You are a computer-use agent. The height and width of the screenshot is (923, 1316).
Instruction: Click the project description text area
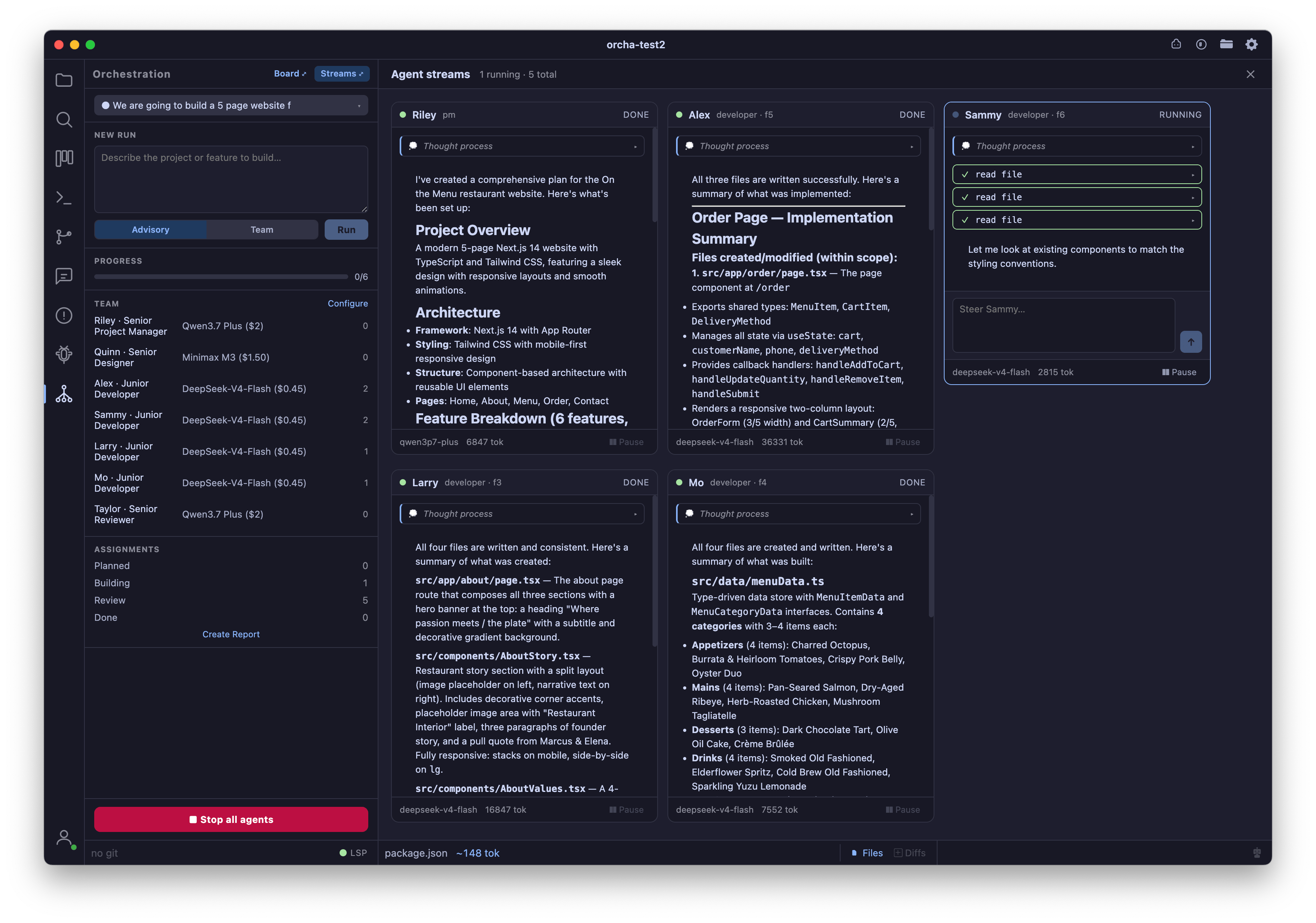[x=231, y=179]
